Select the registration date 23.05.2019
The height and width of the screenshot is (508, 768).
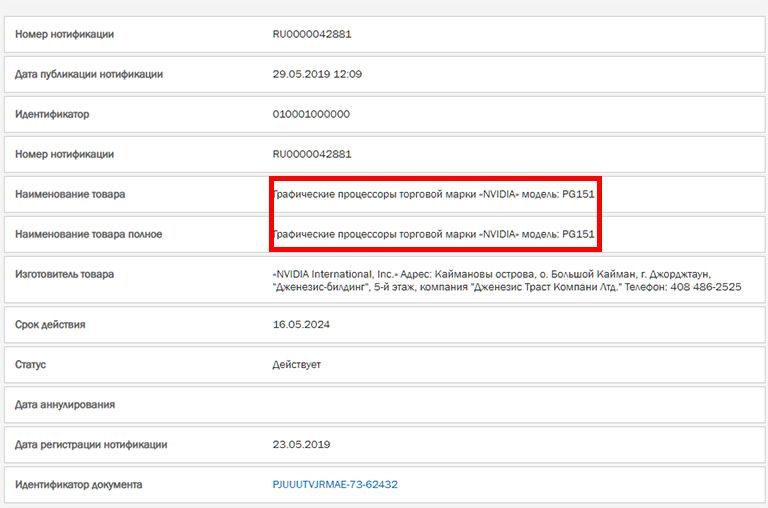click(301, 445)
